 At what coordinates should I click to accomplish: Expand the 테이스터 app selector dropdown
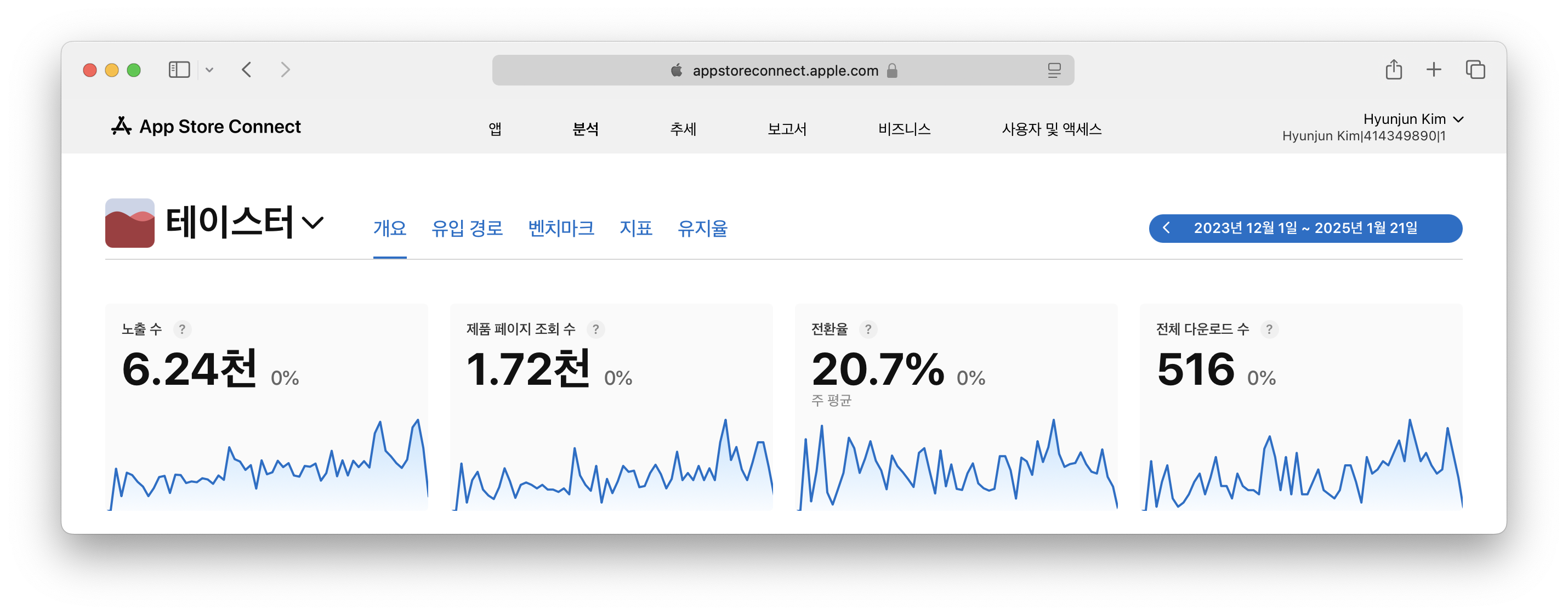coord(313,223)
